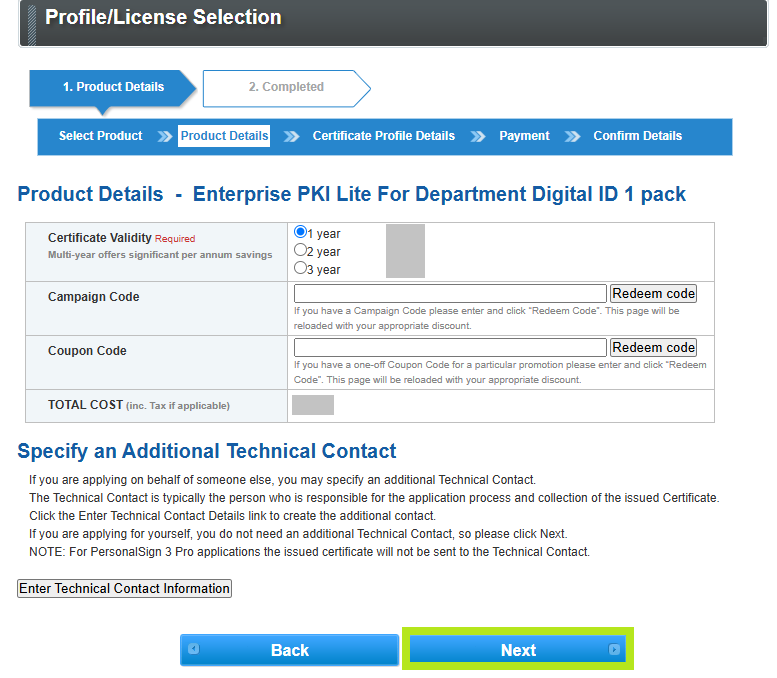This screenshot has height=678, width=777.
Task: Click left arrow icon on Back button
Action: pos(193,649)
